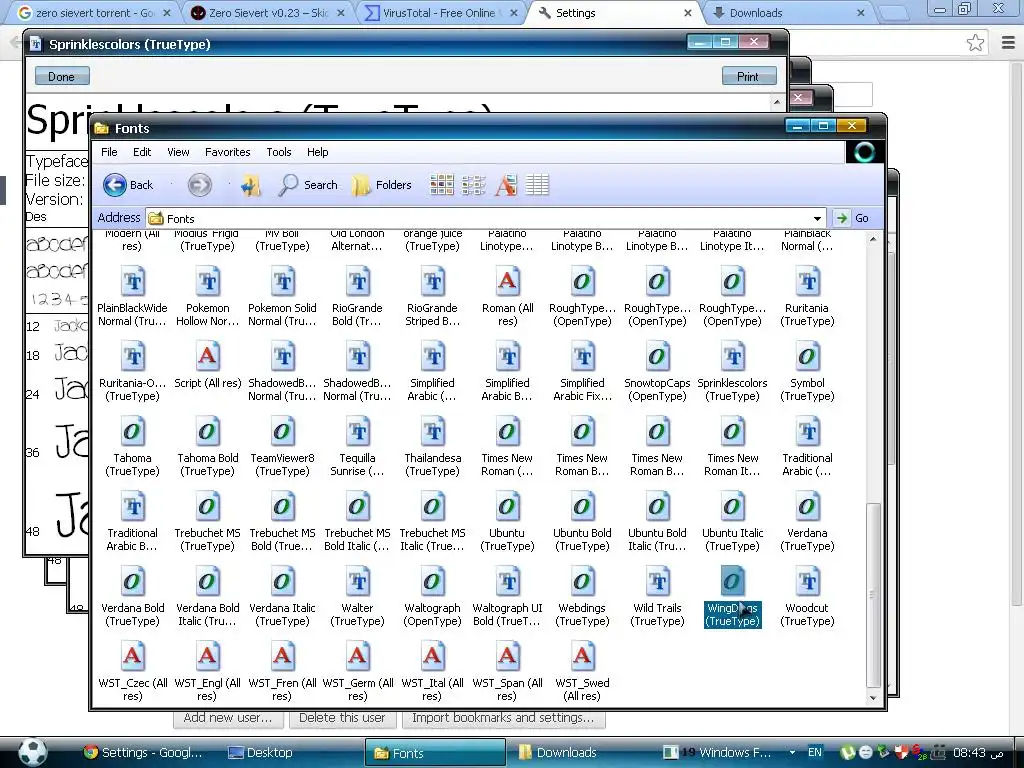The width and height of the screenshot is (1024, 768).
Task: Select the Script (All res) font
Action: click(208, 366)
